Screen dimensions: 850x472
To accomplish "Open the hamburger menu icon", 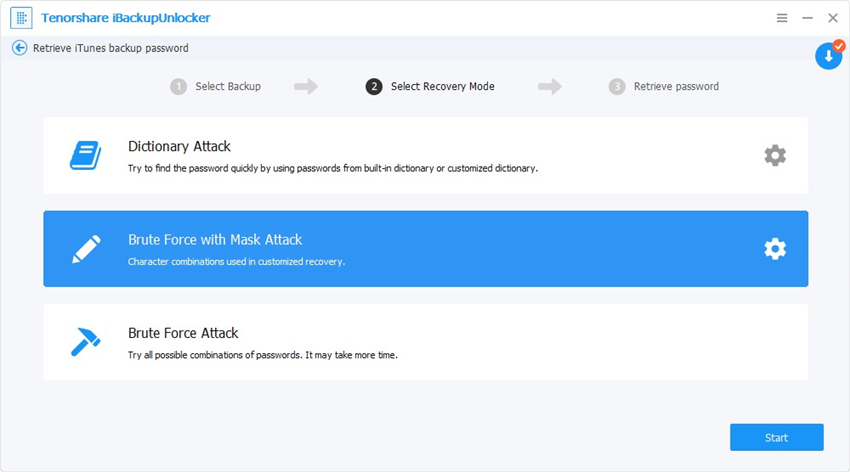I will (x=782, y=18).
